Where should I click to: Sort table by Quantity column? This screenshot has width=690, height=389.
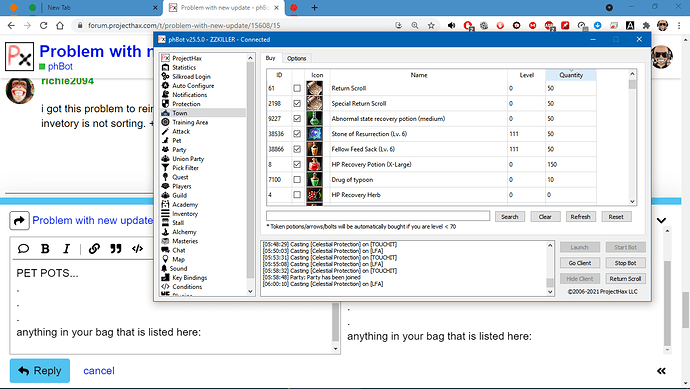(571, 75)
